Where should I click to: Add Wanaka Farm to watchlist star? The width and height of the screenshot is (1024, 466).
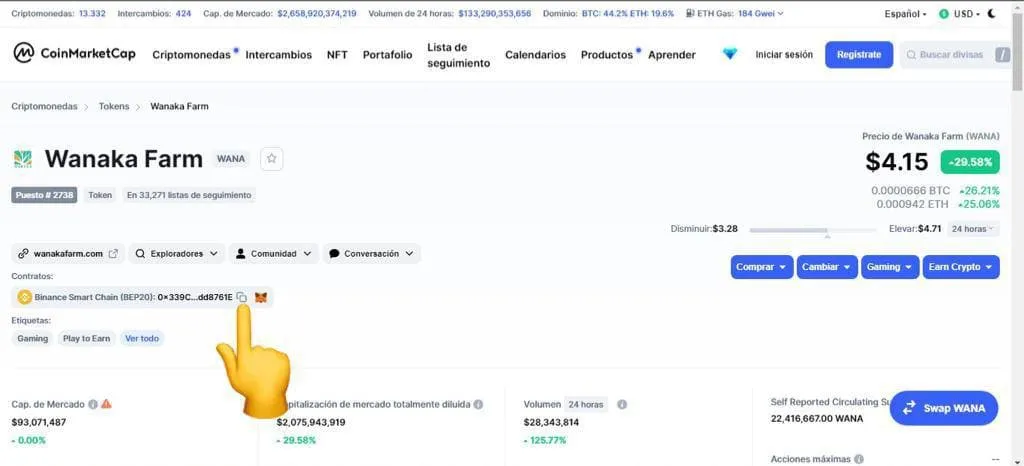click(272, 159)
